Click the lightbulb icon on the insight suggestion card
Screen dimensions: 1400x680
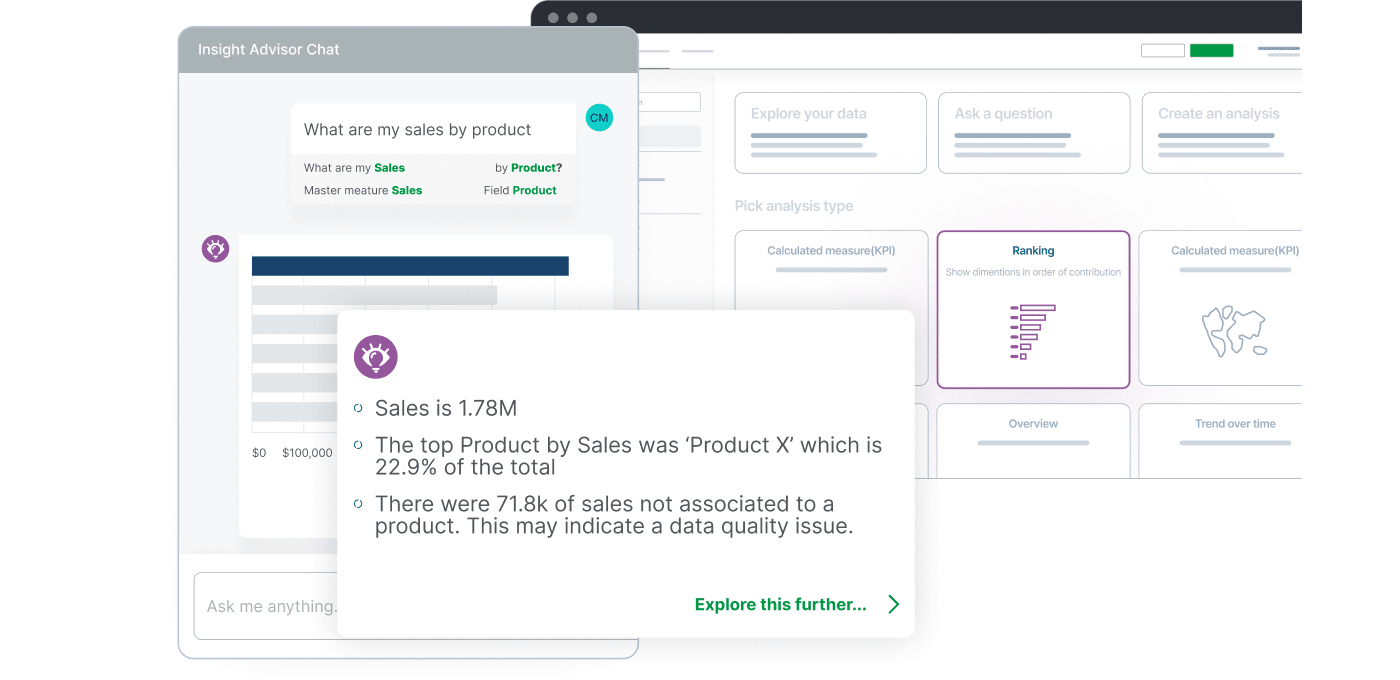pos(375,356)
